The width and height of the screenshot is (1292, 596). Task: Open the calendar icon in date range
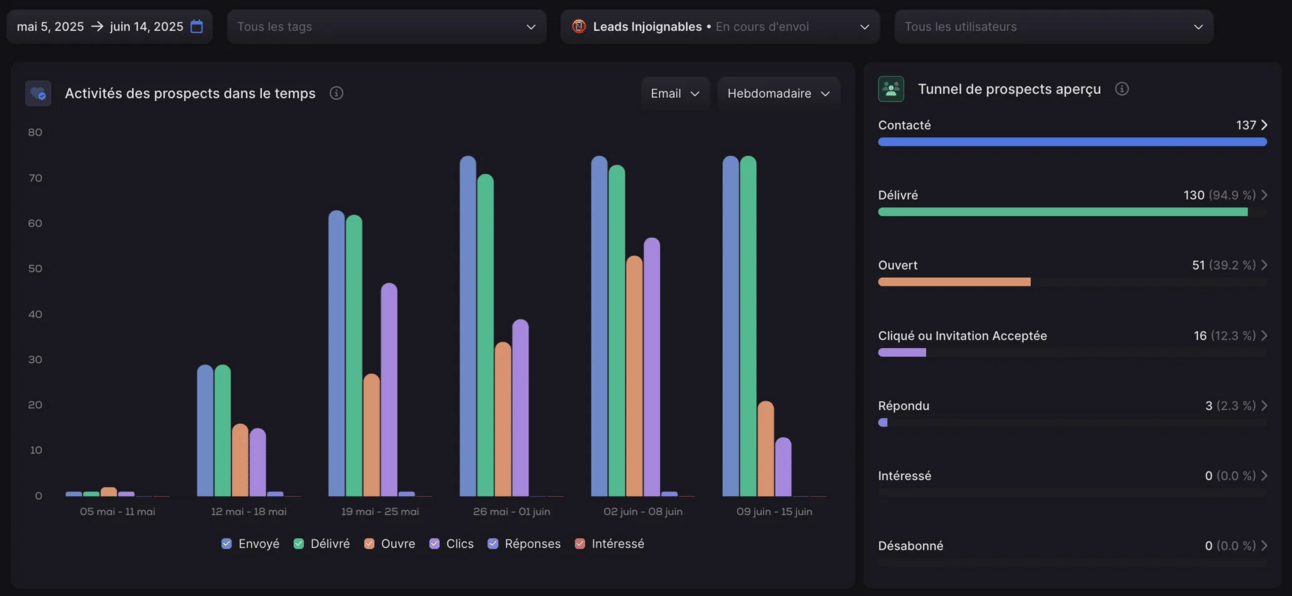[197, 27]
